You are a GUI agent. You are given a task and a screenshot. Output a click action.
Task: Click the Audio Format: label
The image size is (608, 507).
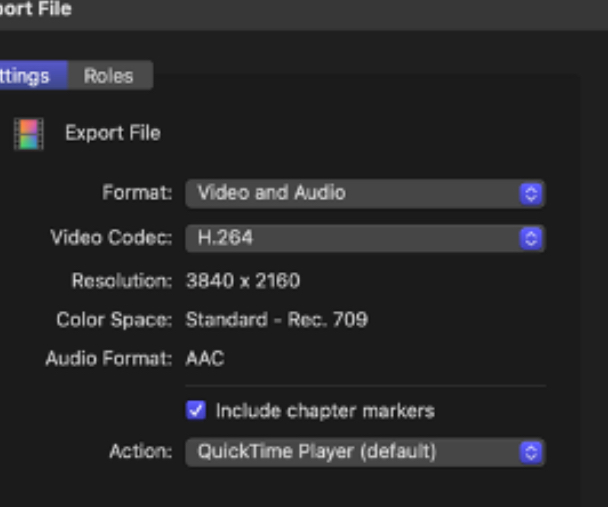(x=109, y=359)
